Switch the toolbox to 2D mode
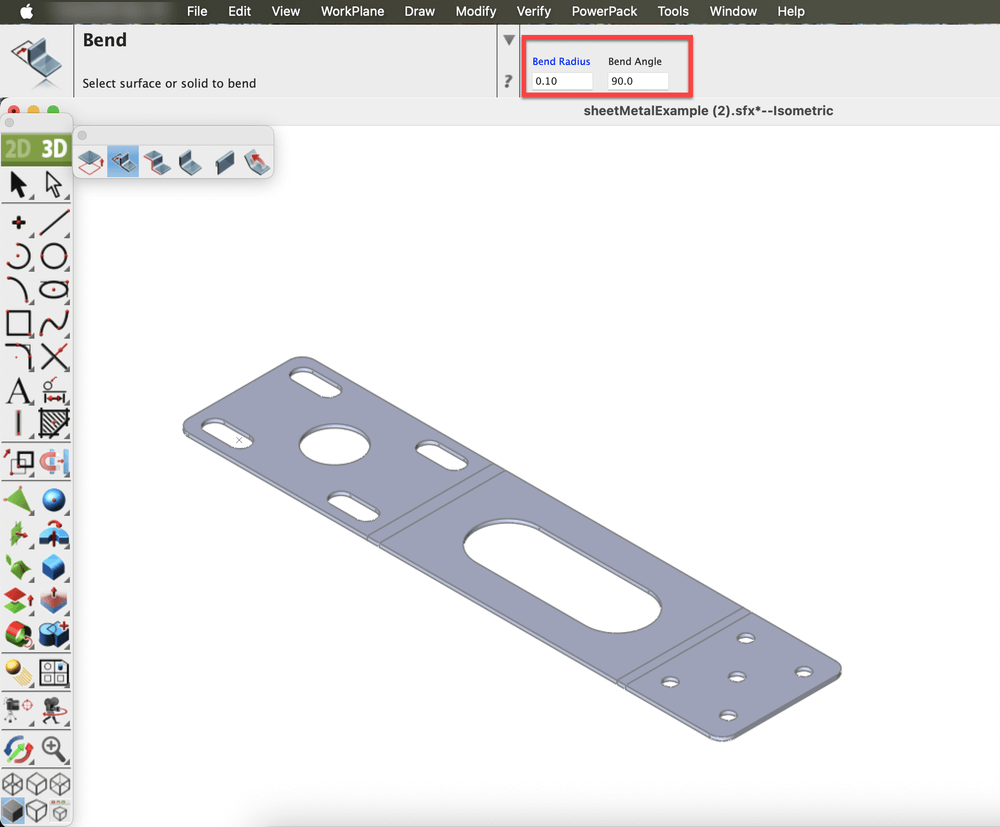This screenshot has width=1000, height=827. pos(18,150)
